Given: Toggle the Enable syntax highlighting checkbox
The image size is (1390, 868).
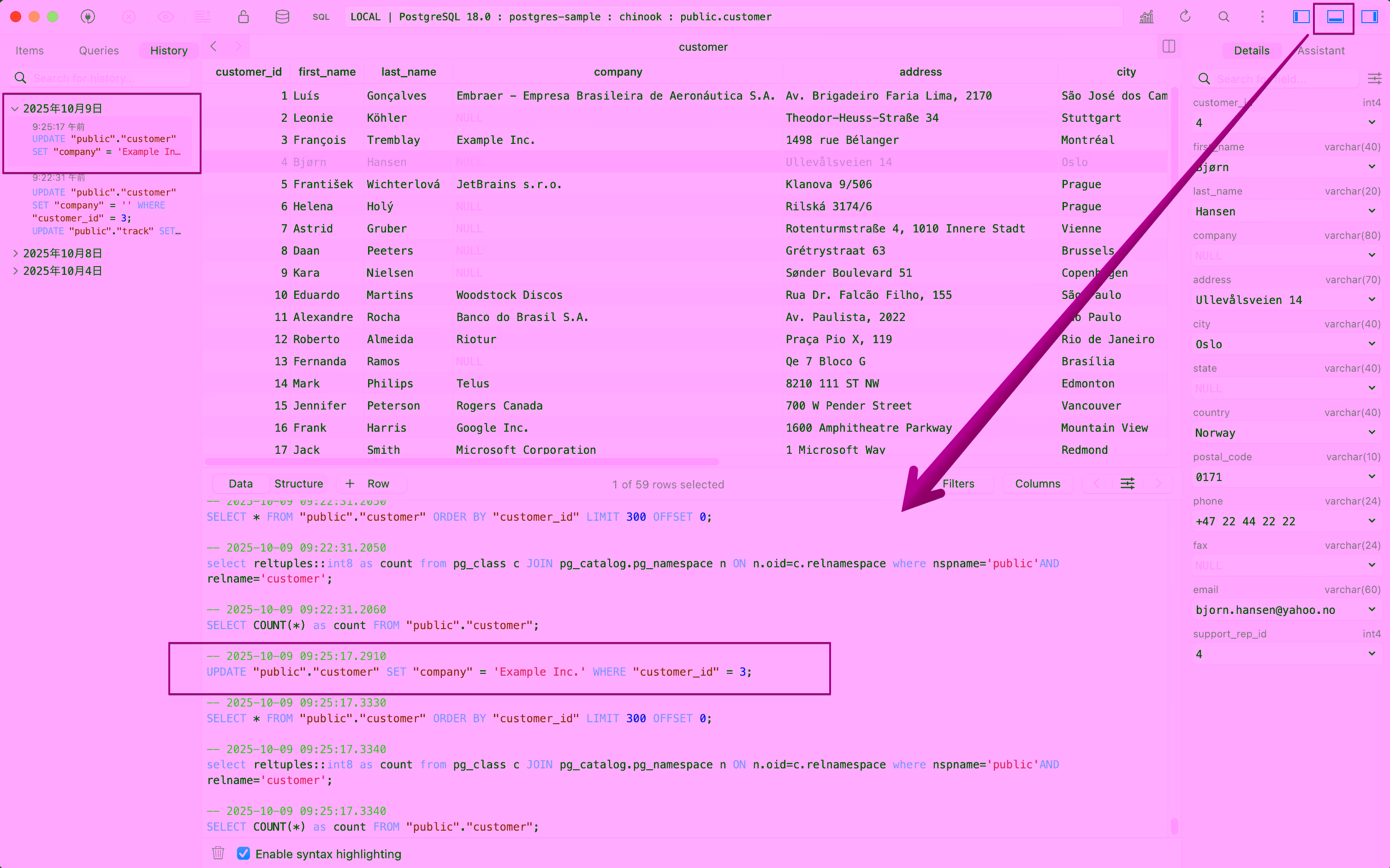Looking at the screenshot, I should coord(244,853).
